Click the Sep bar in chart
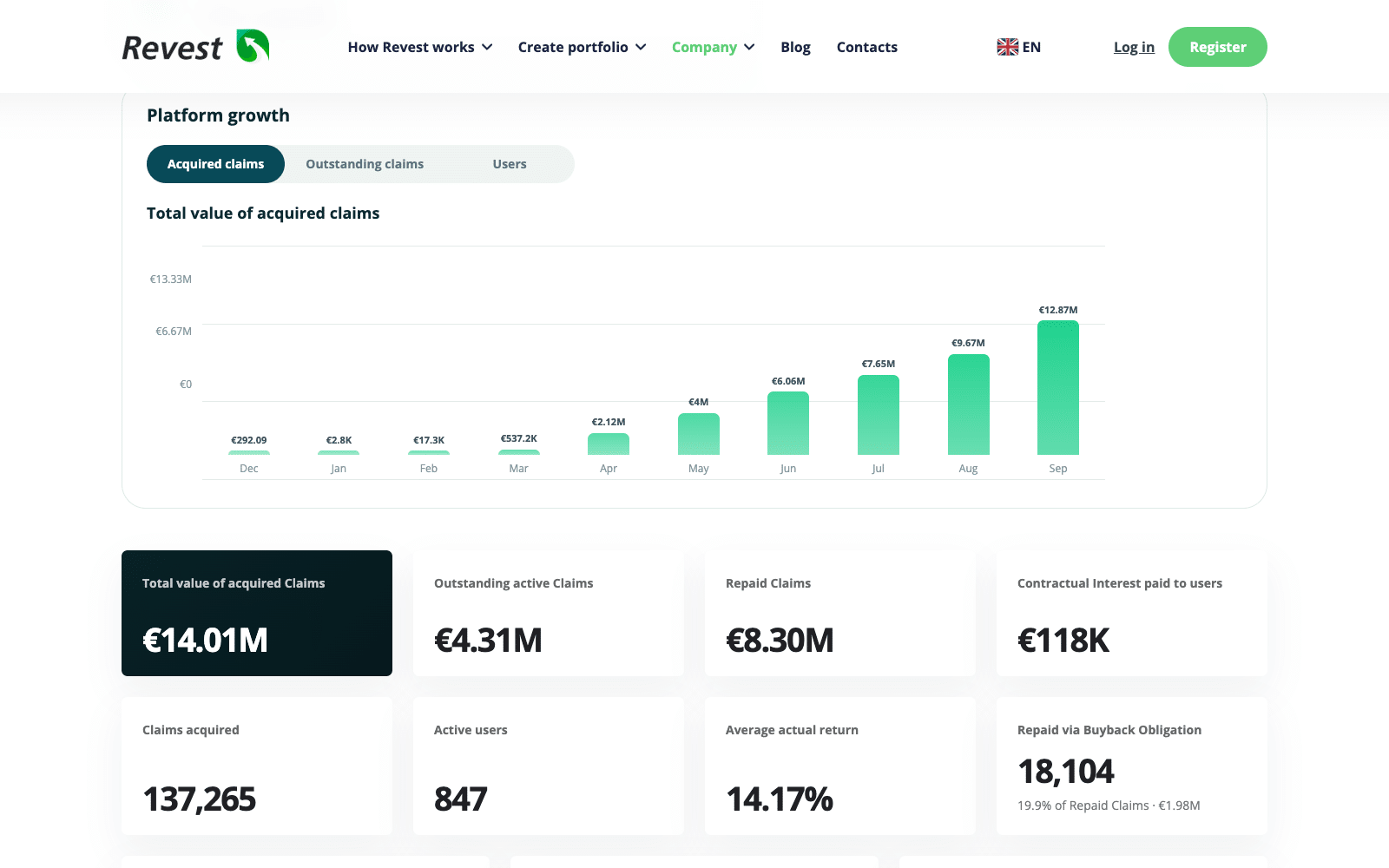Image resolution: width=1389 pixels, height=868 pixels. tap(1058, 387)
